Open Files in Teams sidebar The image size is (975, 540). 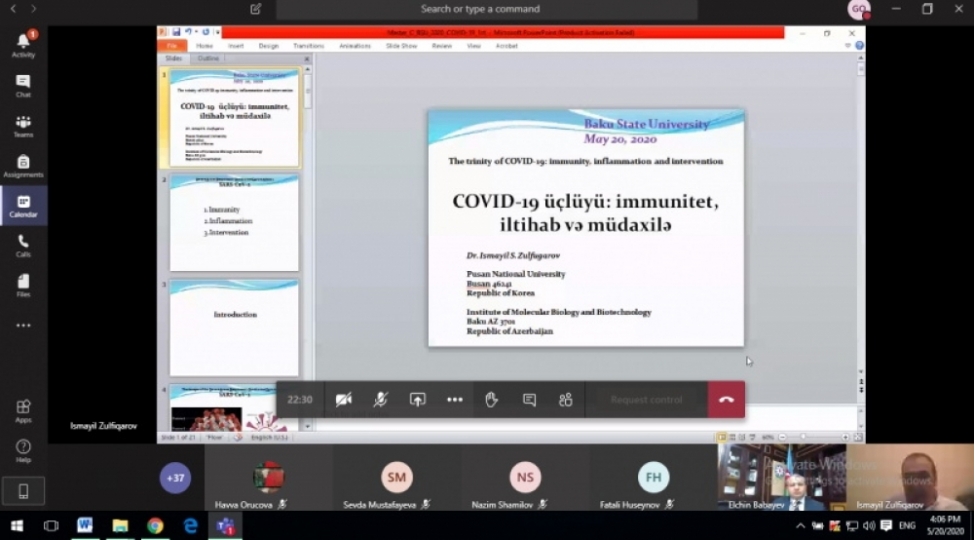(23, 286)
